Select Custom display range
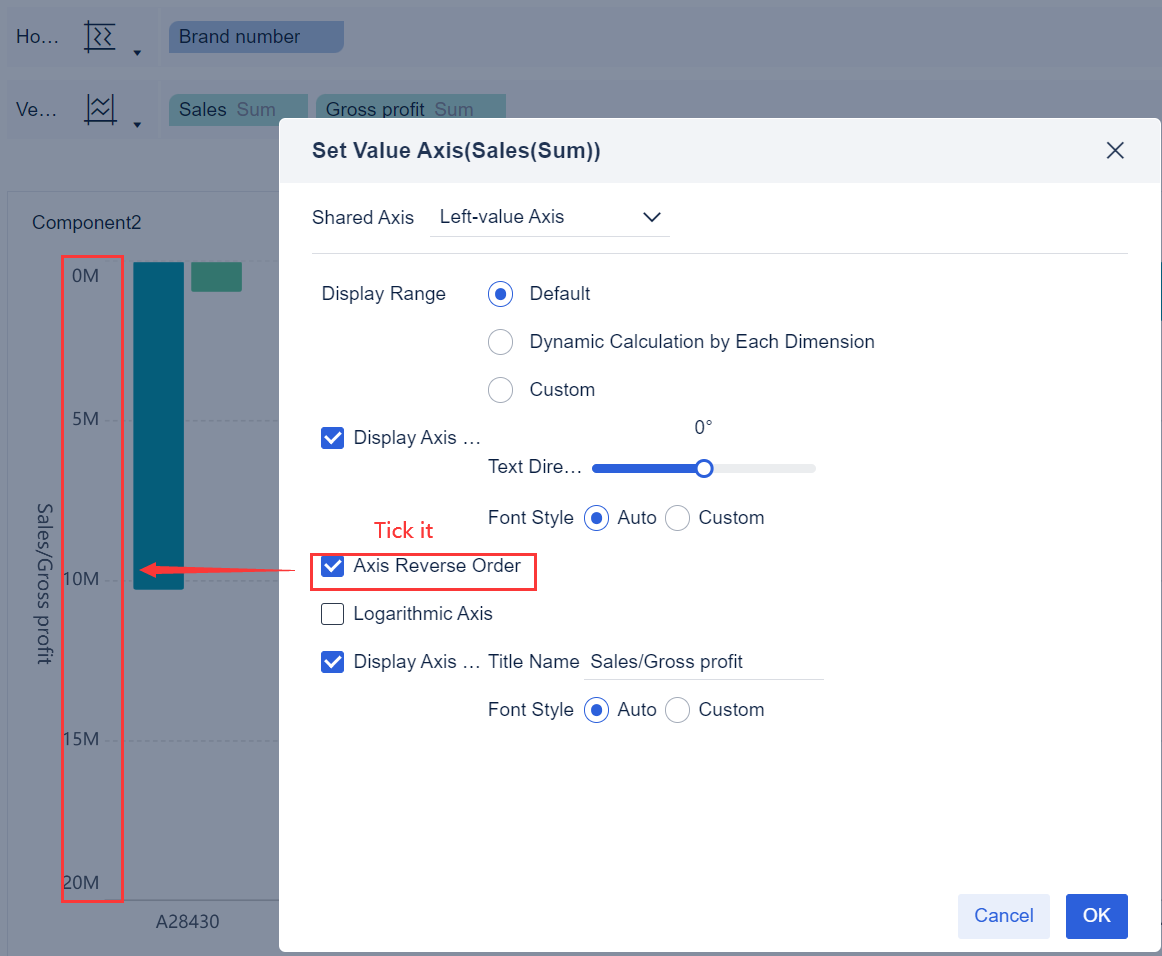The image size is (1162, 956). click(x=500, y=390)
